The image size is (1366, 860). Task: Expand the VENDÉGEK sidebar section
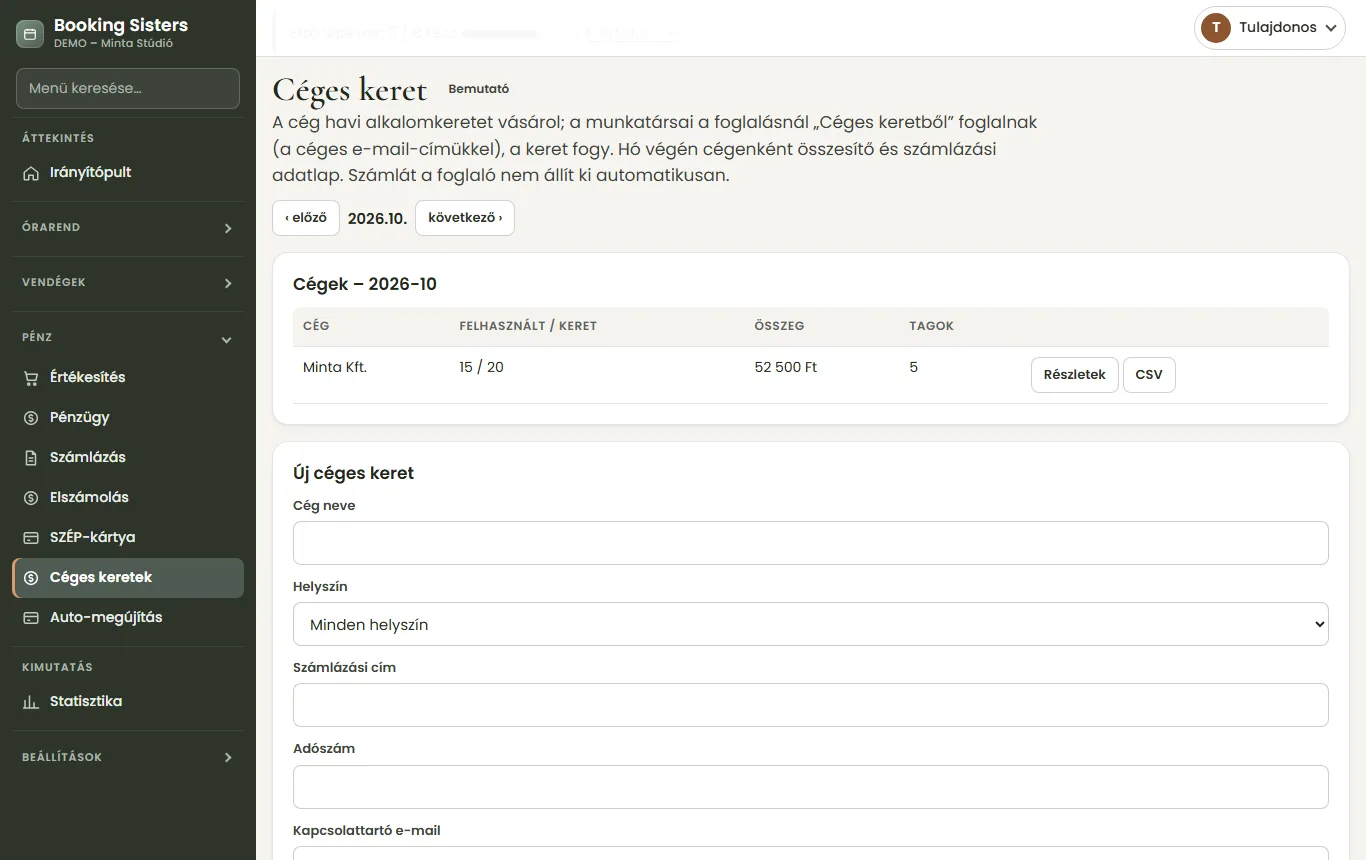pyautogui.click(x=128, y=283)
